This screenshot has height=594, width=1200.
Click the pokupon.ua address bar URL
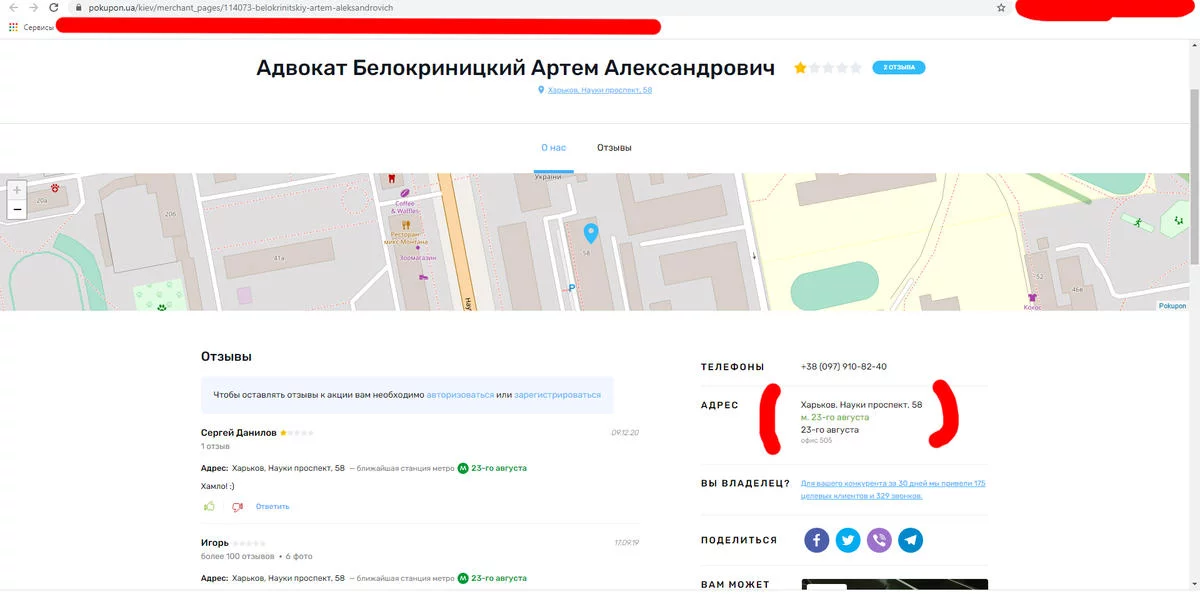240,7
